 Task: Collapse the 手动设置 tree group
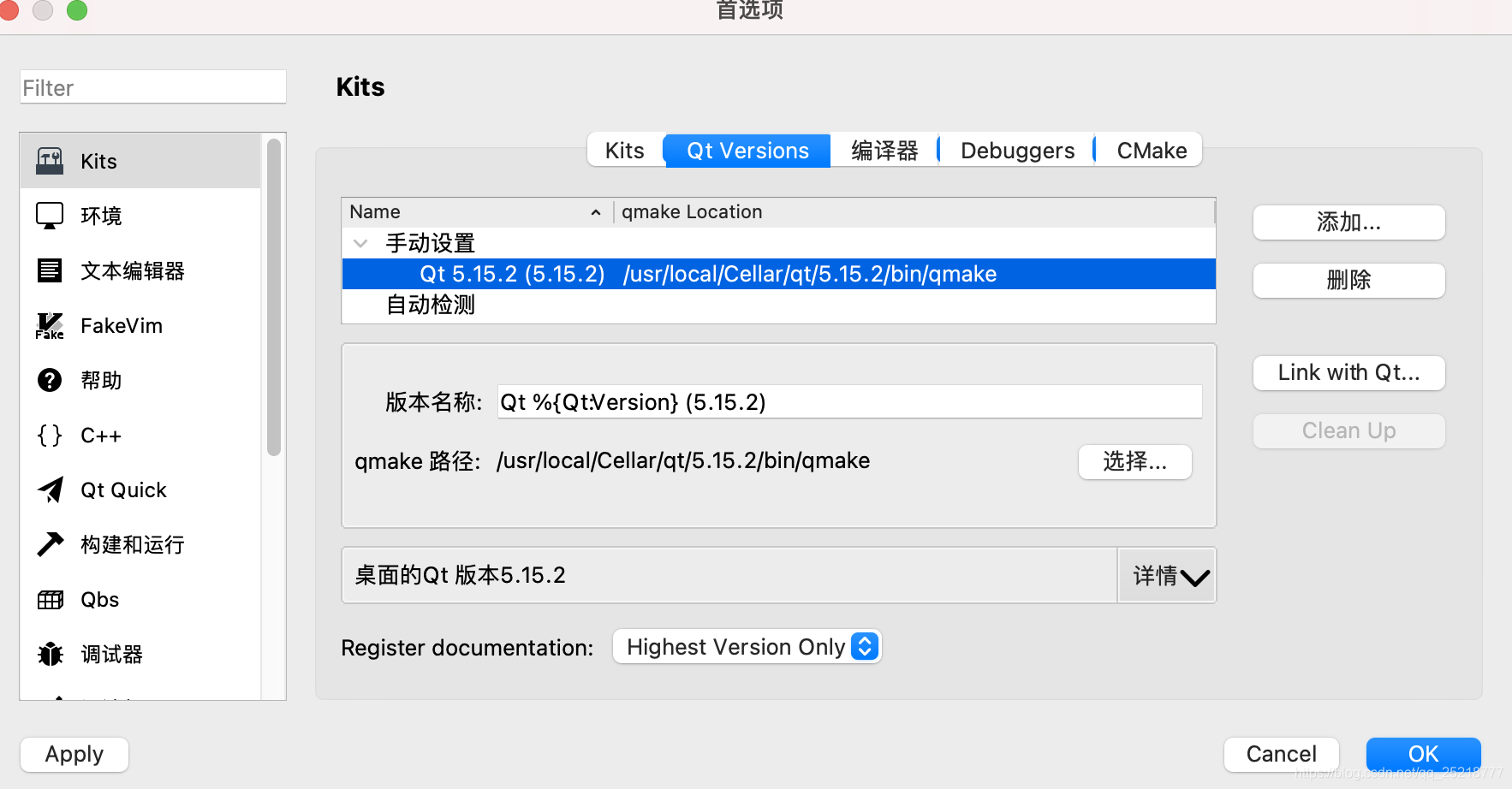pos(360,244)
